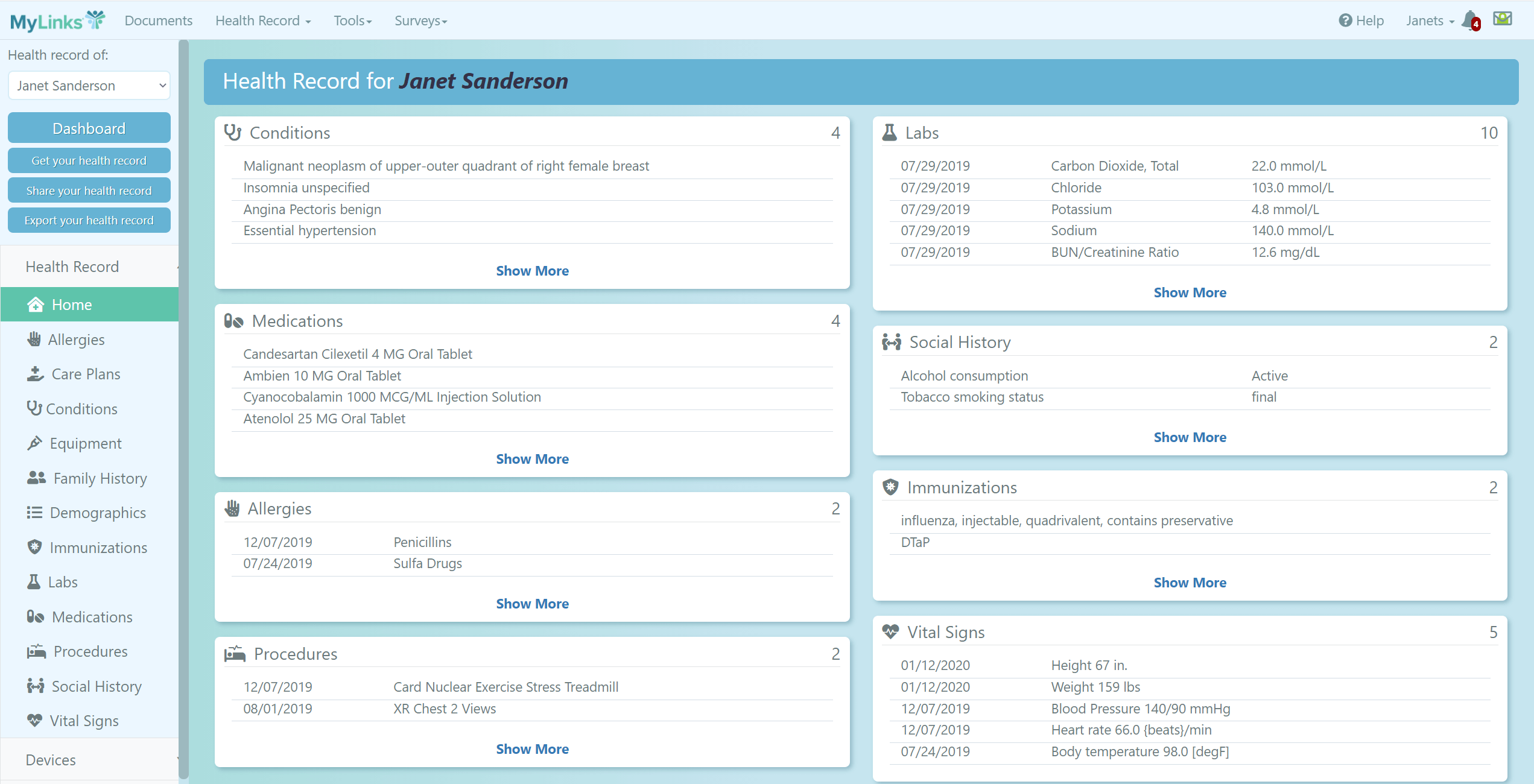The width and height of the screenshot is (1534, 784).
Task: Click the Procedures bed icon in sidebar
Action: point(36,651)
